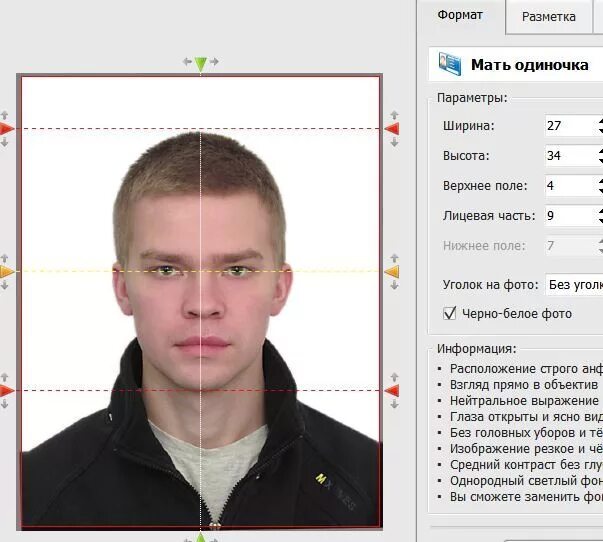Click the Расположение строго line
The image size is (603, 542).
pyautogui.click(x=526, y=369)
